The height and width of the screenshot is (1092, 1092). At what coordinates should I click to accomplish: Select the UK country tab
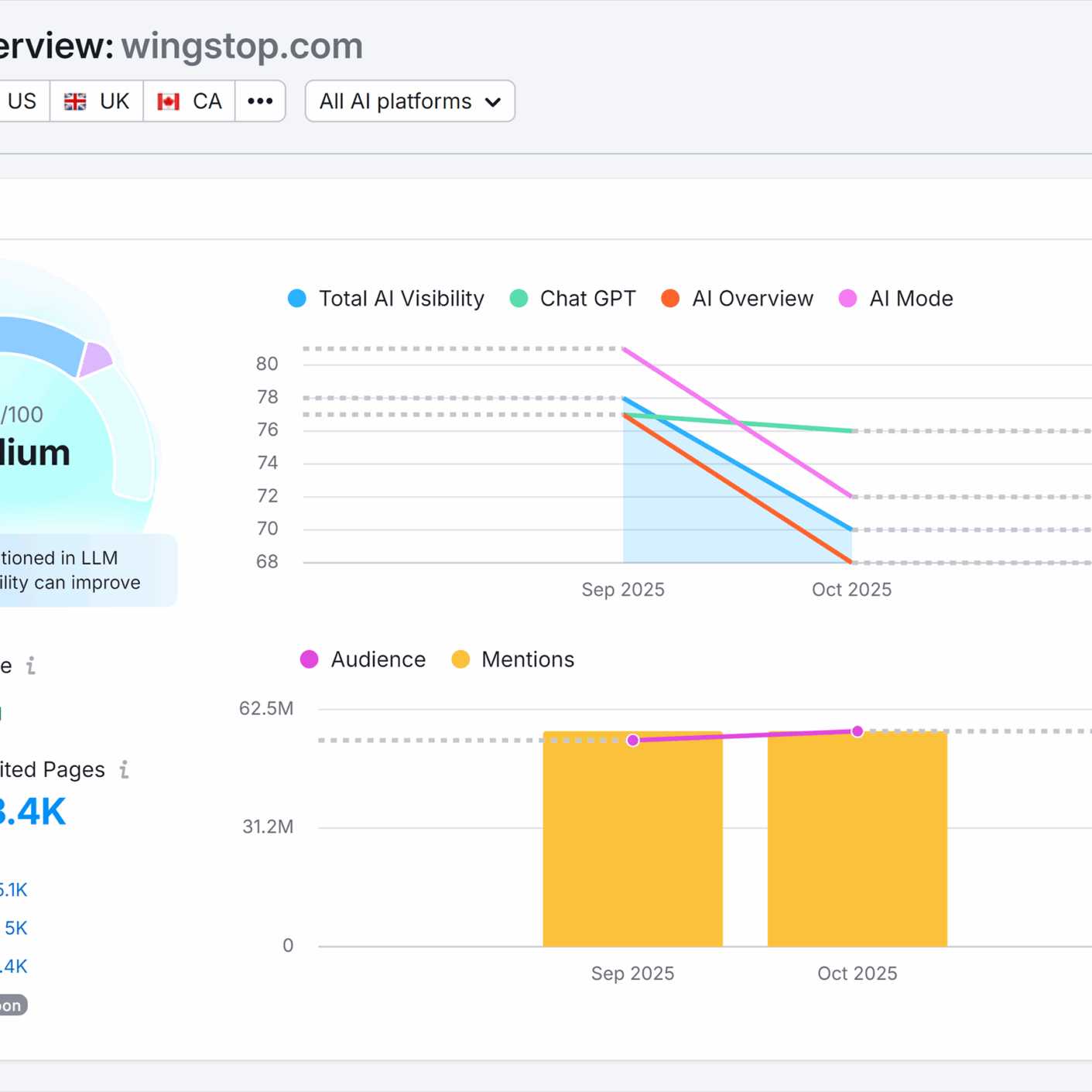click(97, 101)
